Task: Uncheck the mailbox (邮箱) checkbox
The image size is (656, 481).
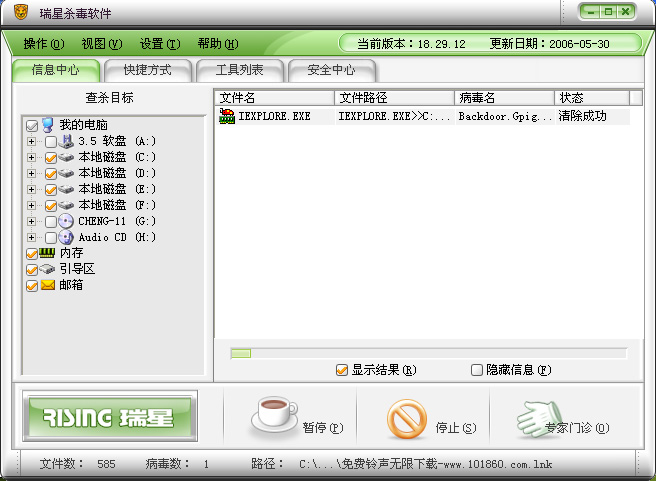Action: point(32,286)
